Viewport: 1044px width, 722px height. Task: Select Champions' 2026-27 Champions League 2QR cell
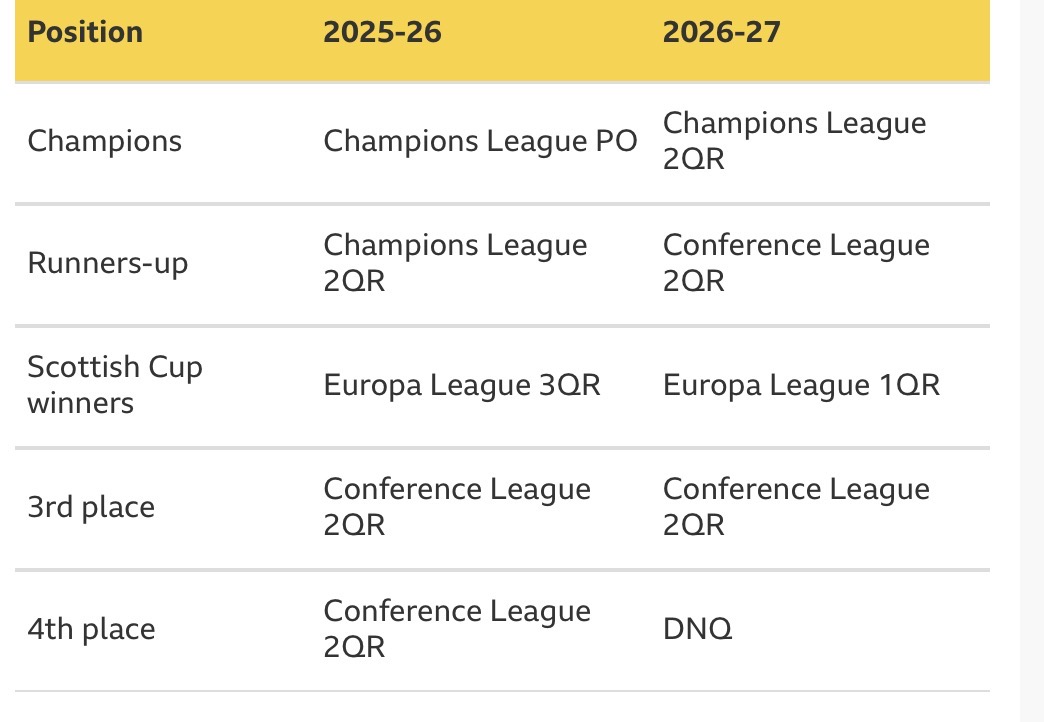(x=794, y=140)
